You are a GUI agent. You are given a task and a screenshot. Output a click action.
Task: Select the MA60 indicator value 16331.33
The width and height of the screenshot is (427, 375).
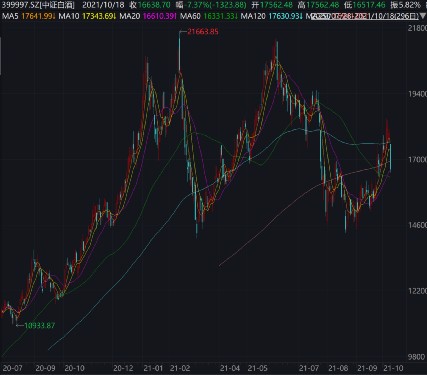(x=220, y=16)
